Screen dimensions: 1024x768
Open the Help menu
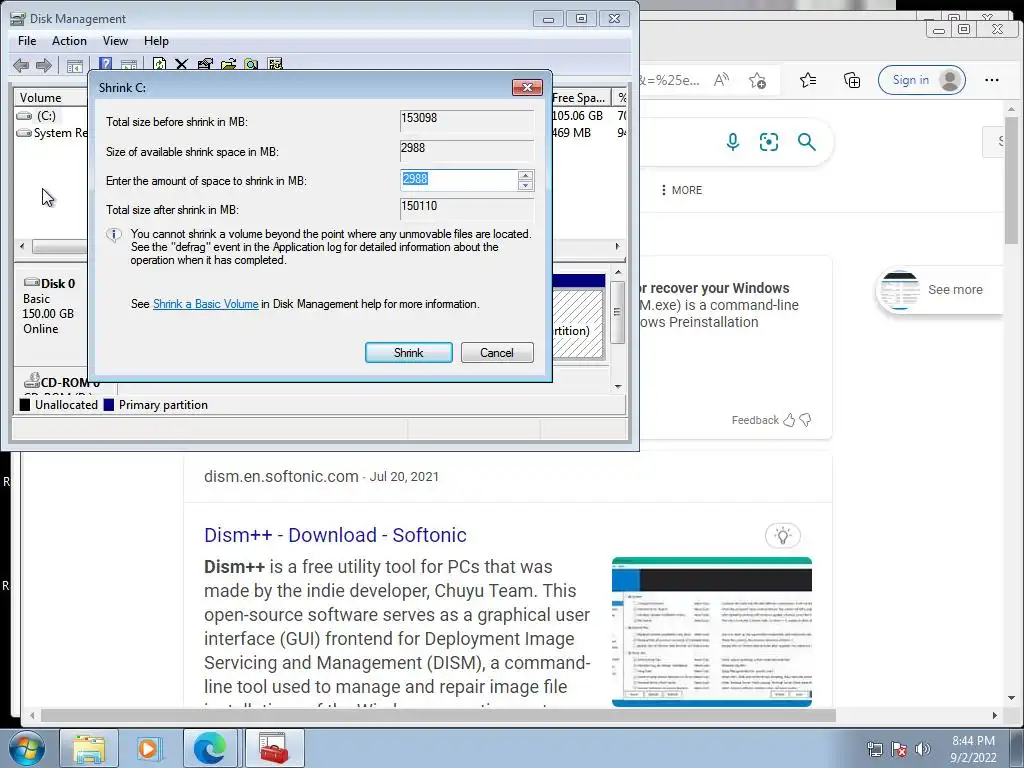pos(156,40)
